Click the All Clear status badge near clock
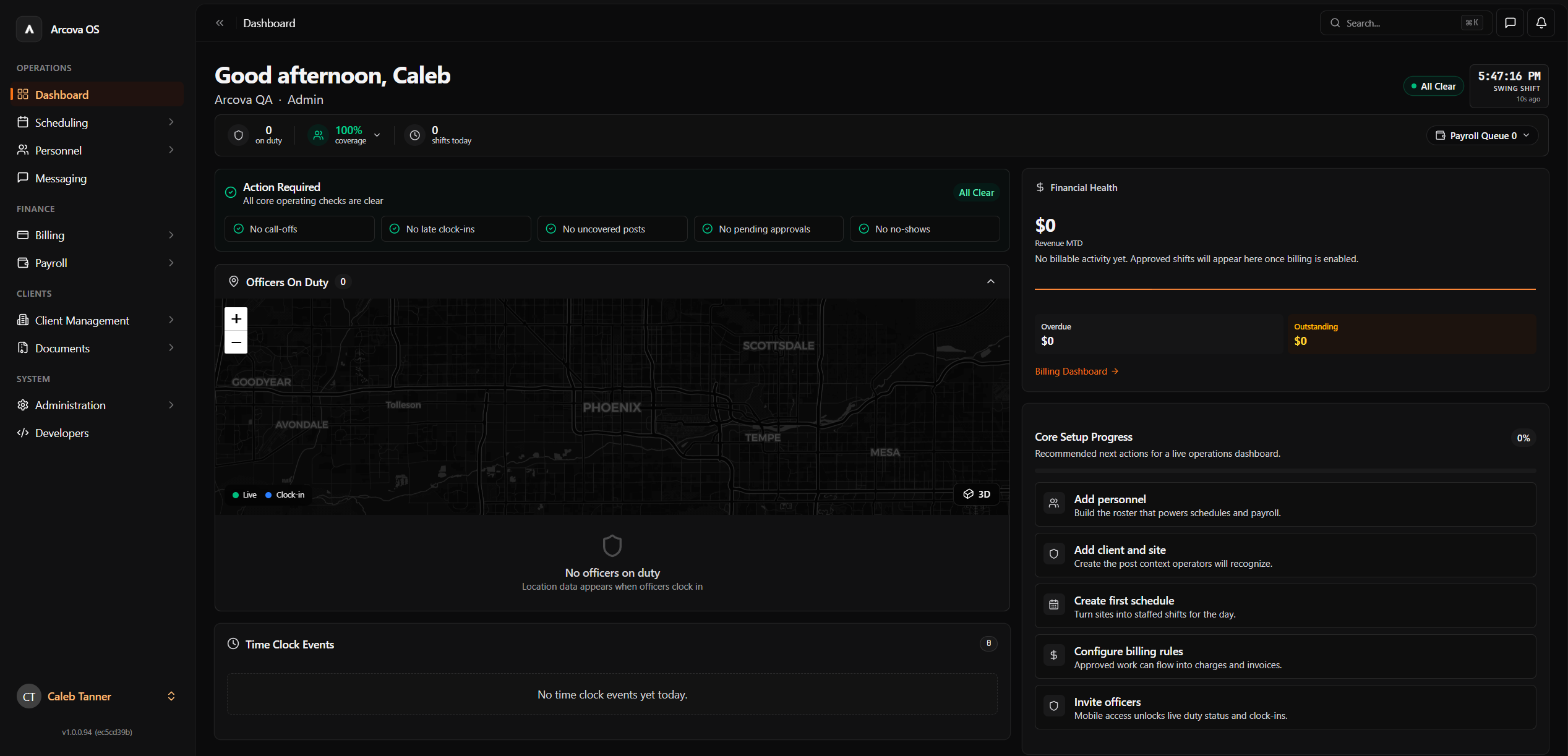The image size is (1568, 756). [1434, 87]
